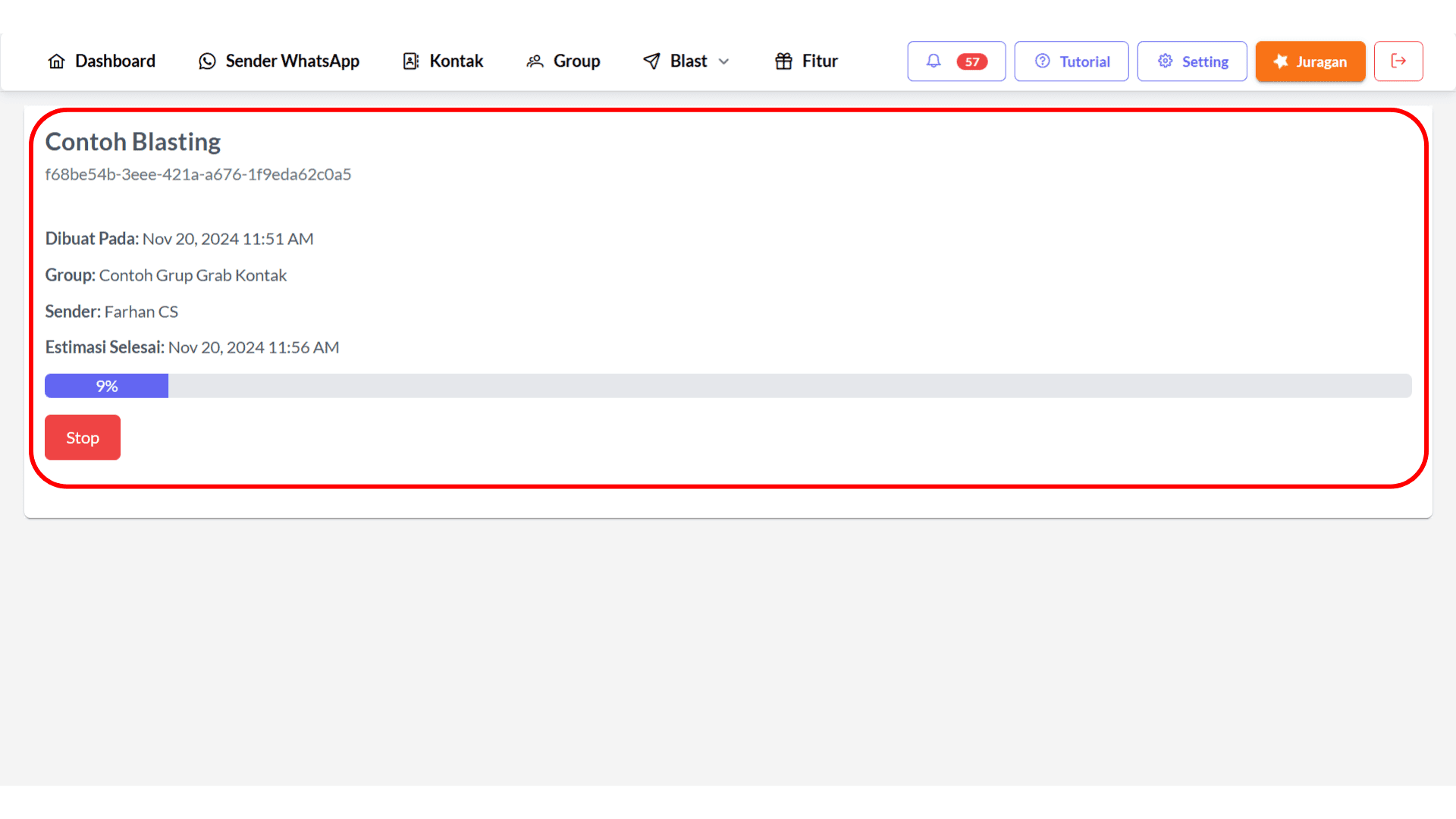Click the blasting UUID identifier text
The width and height of the screenshot is (1456, 819).
[x=198, y=174]
